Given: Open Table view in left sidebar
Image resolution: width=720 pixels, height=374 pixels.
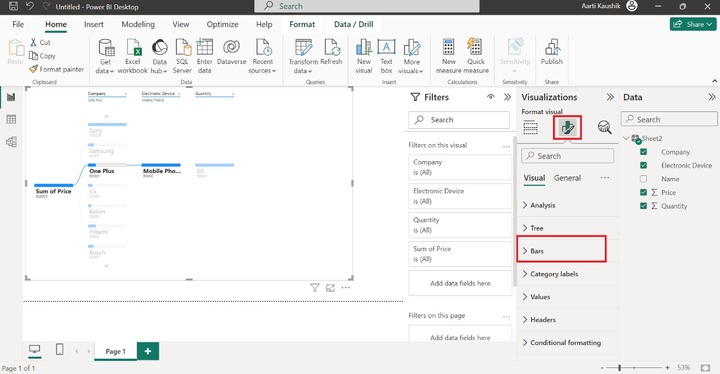Looking at the screenshot, I should (x=11, y=119).
